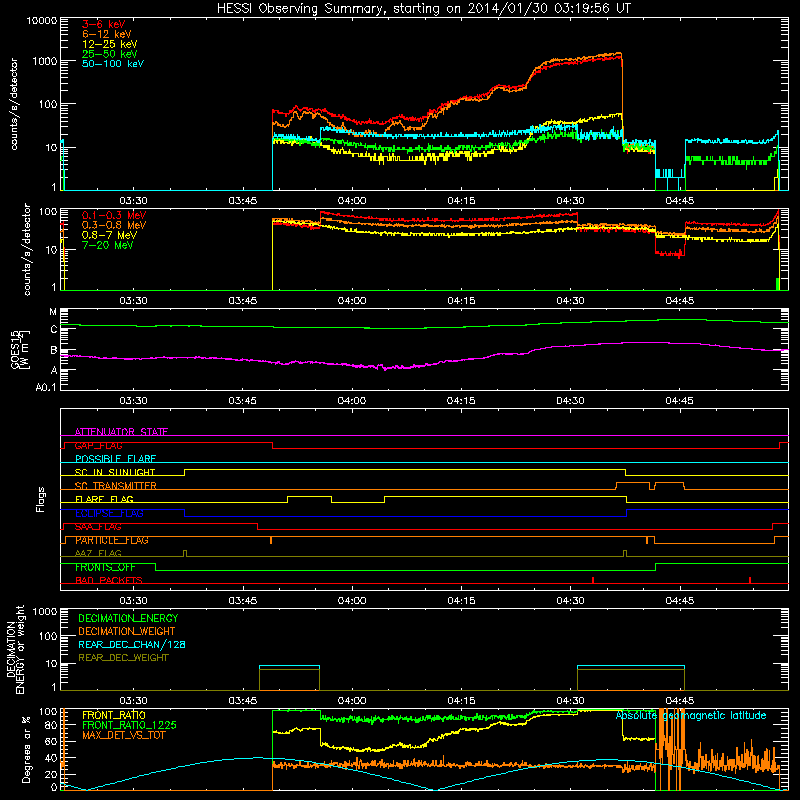The width and height of the screenshot is (800, 800).
Task: Pick the FRONTS_OFF label
Action: 105,567
